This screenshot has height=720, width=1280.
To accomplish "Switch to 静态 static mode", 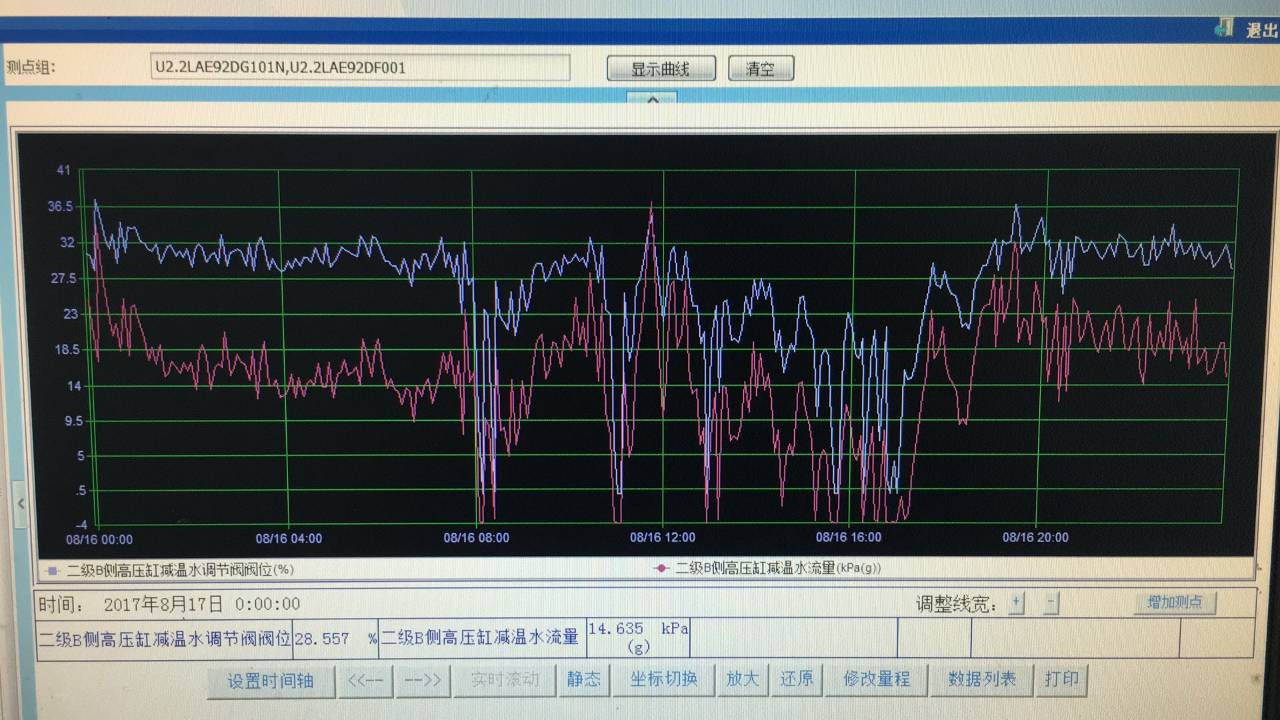I will pos(583,679).
